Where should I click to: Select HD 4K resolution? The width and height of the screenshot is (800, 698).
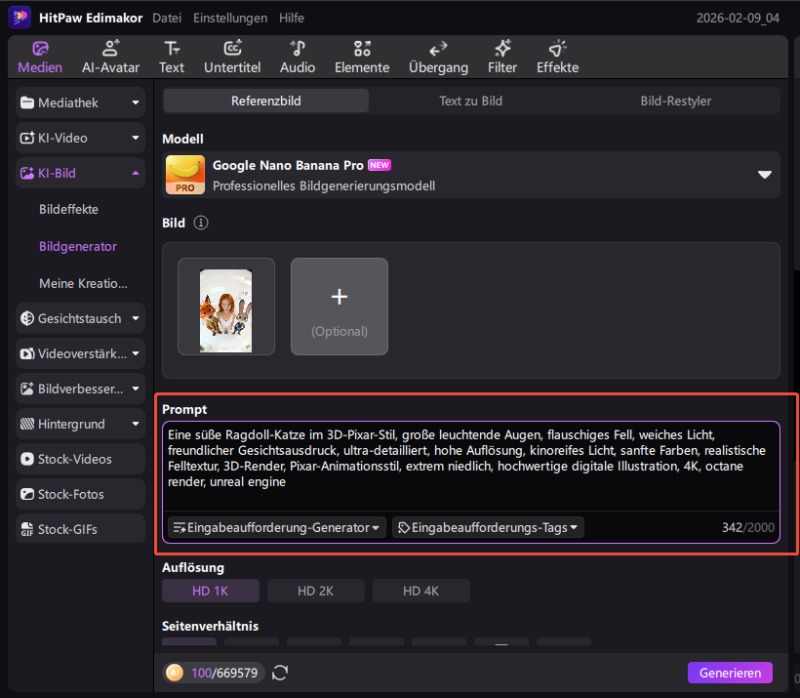point(421,591)
